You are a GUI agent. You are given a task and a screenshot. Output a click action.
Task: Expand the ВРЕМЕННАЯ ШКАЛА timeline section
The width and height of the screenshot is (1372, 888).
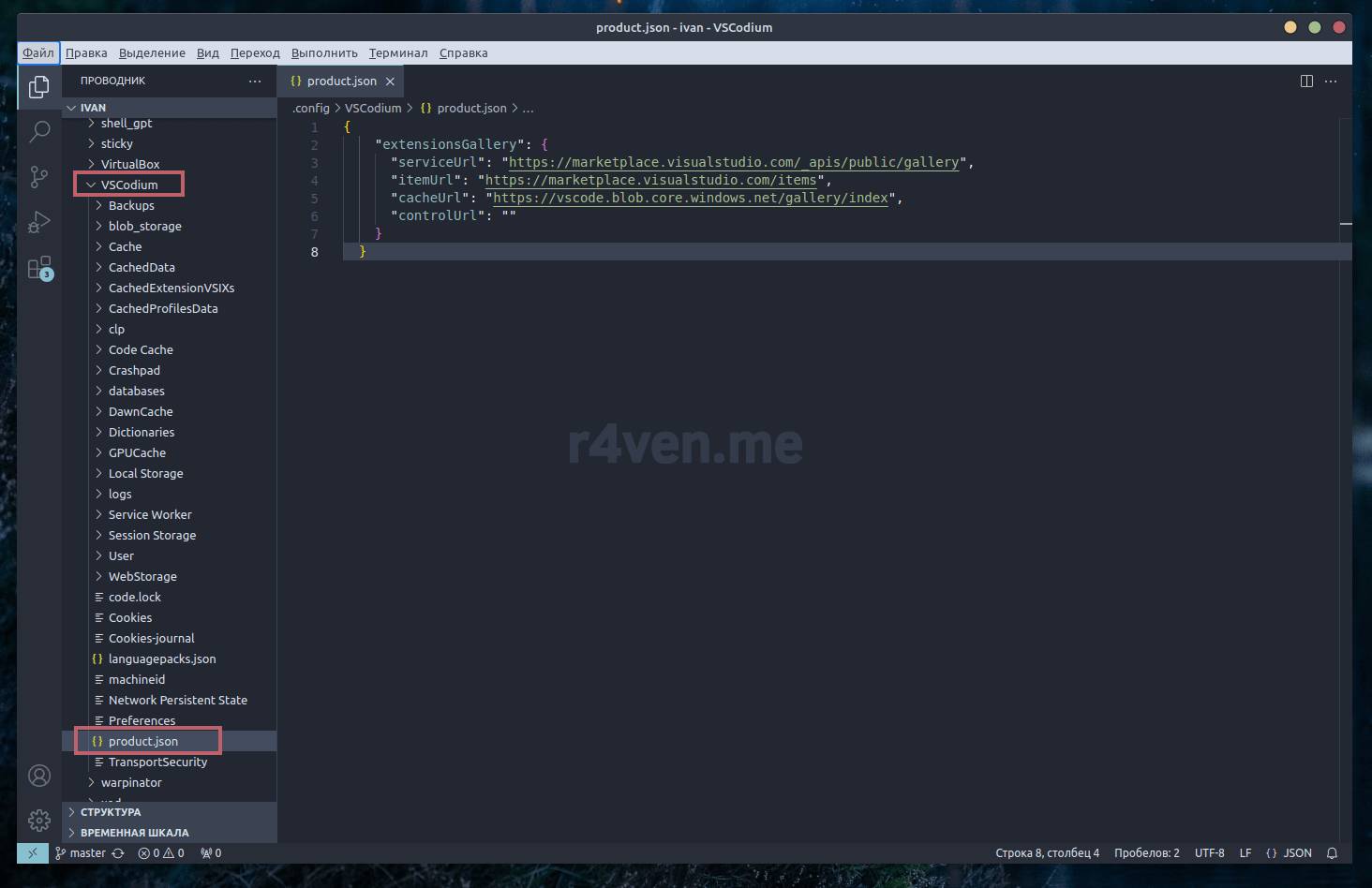(134, 833)
